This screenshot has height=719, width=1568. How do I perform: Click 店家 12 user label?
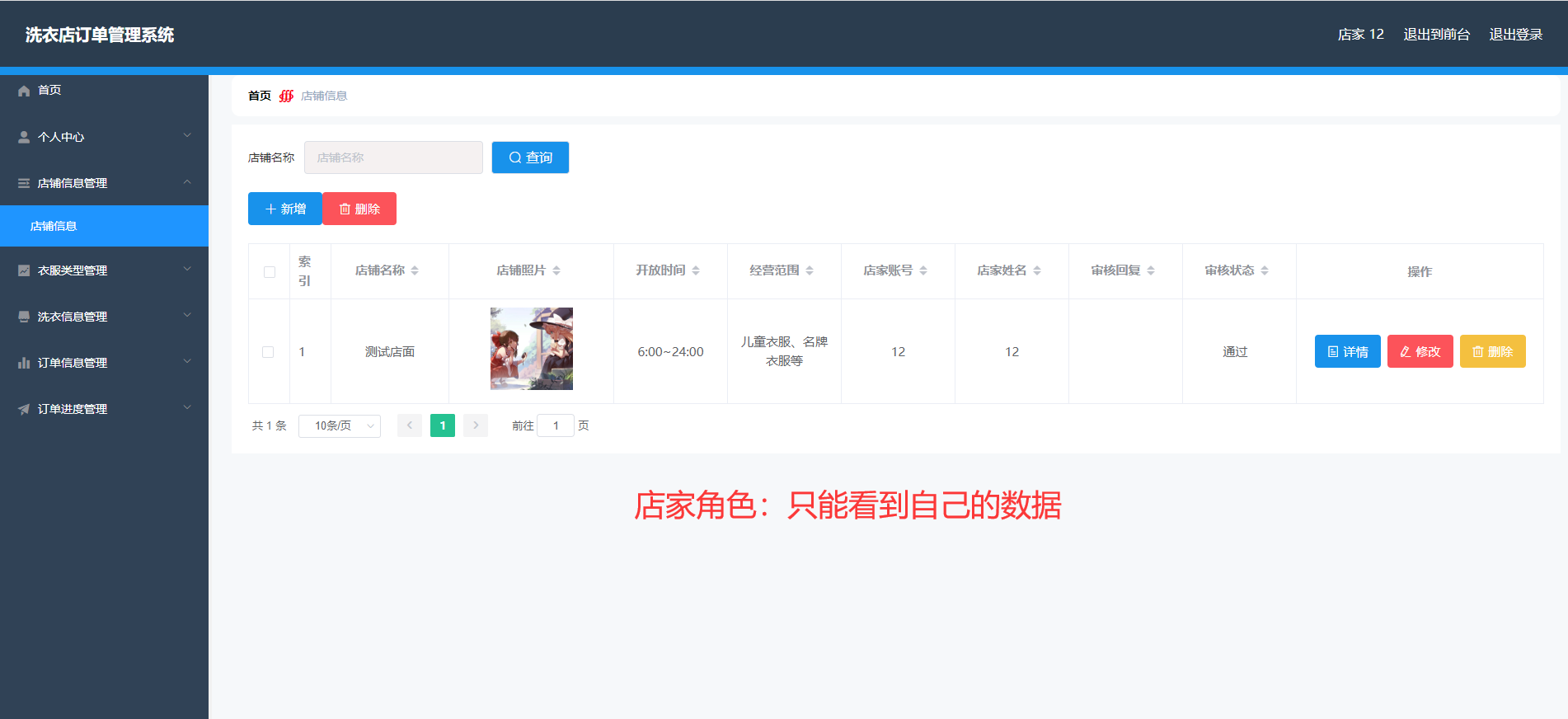tap(1361, 35)
